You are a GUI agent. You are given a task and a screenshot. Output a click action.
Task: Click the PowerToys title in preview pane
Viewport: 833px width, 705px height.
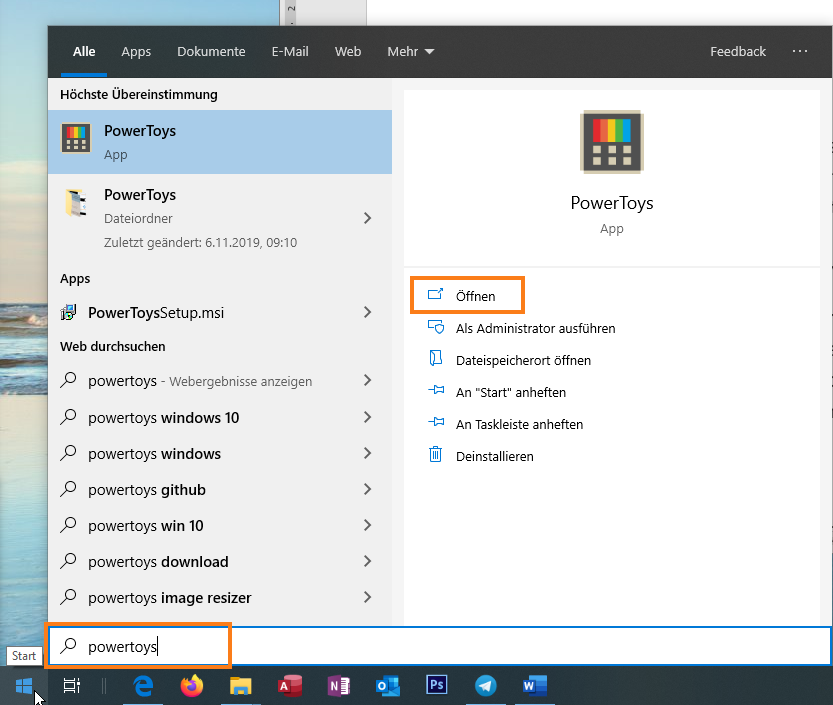(x=611, y=203)
